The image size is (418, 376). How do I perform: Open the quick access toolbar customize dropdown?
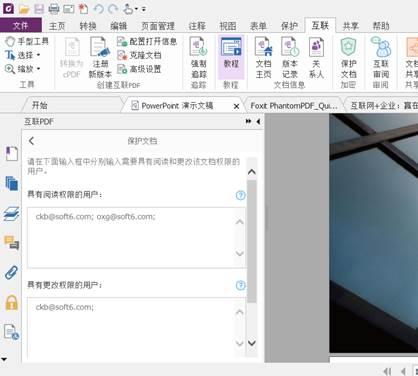pos(144,9)
